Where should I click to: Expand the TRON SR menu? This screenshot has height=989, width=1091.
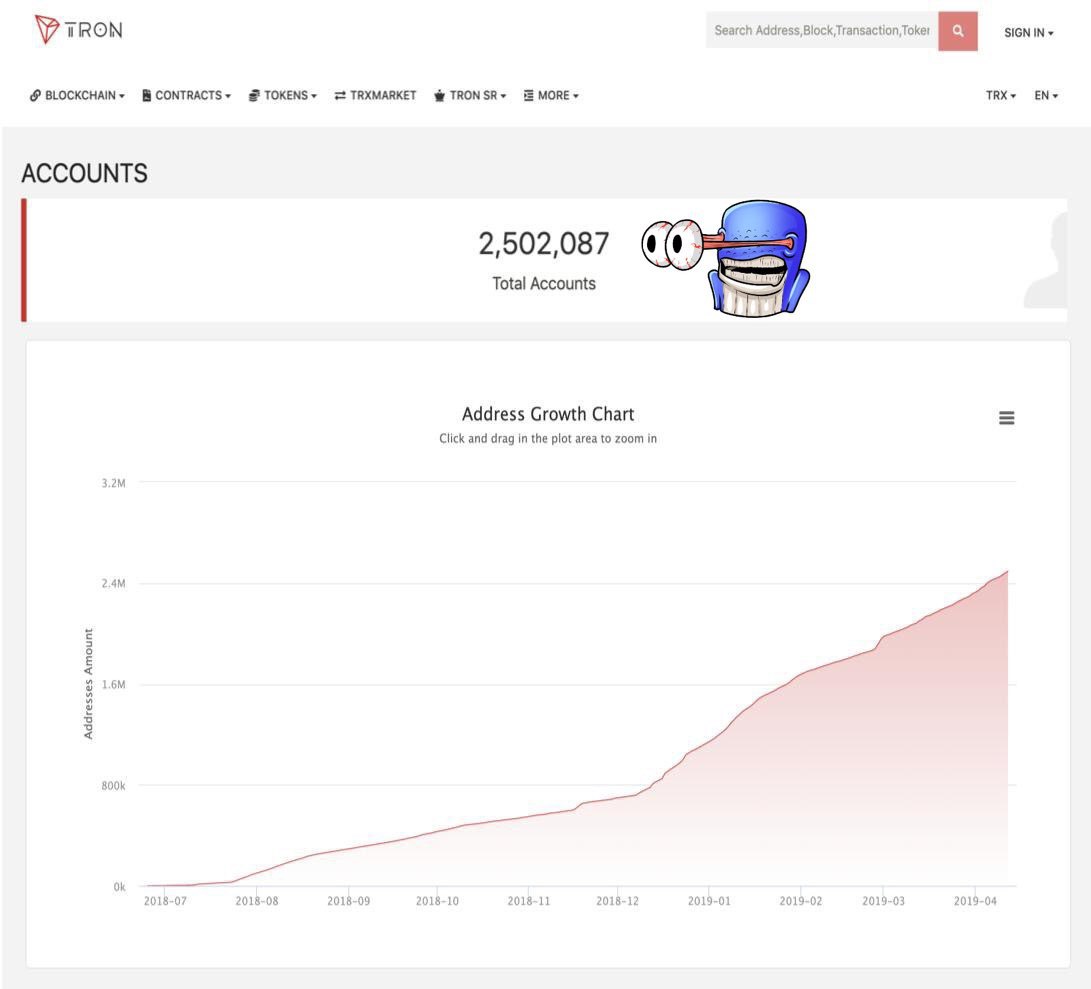[x=470, y=95]
